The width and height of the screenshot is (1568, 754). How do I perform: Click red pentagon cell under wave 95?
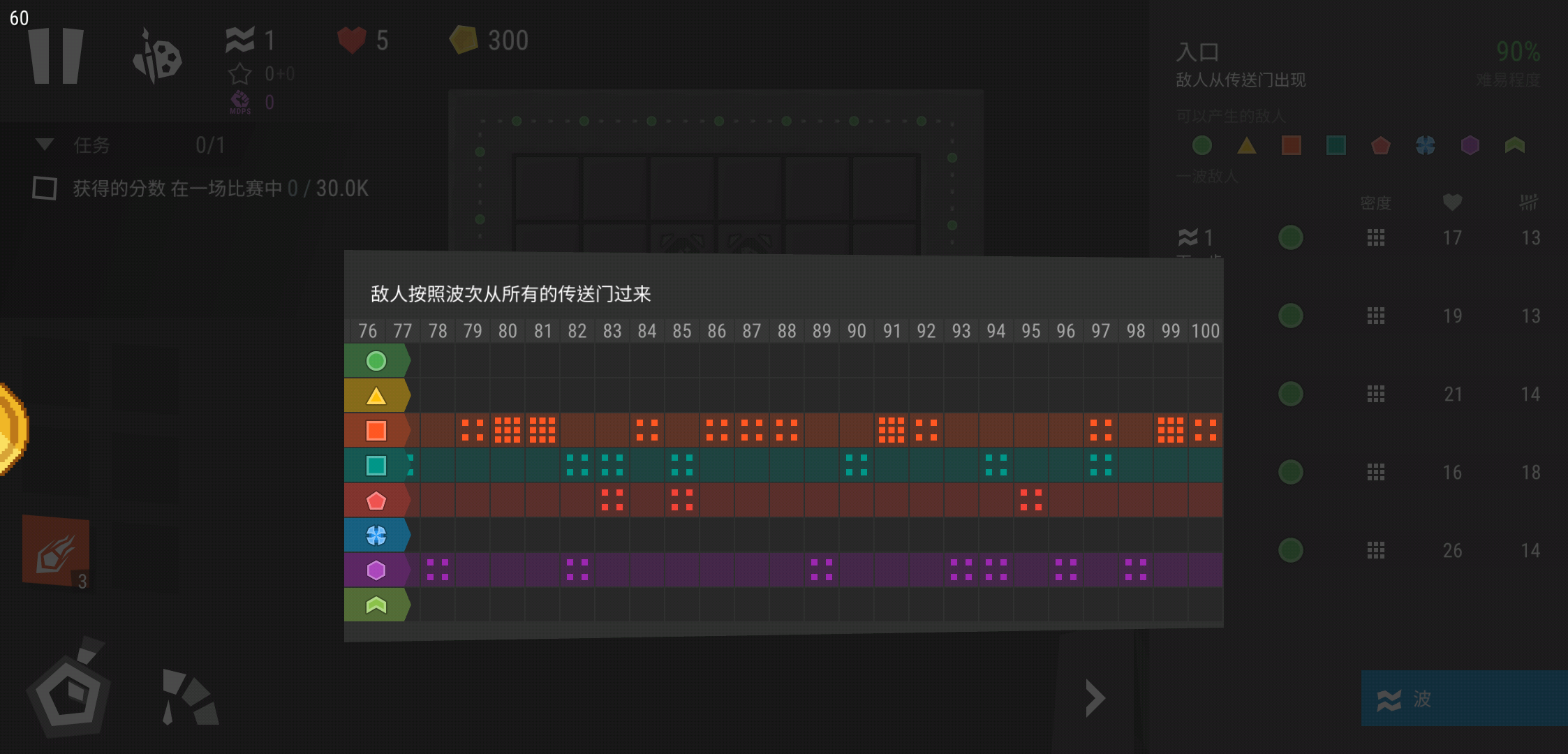pyautogui.click(x=1031, y=500)
